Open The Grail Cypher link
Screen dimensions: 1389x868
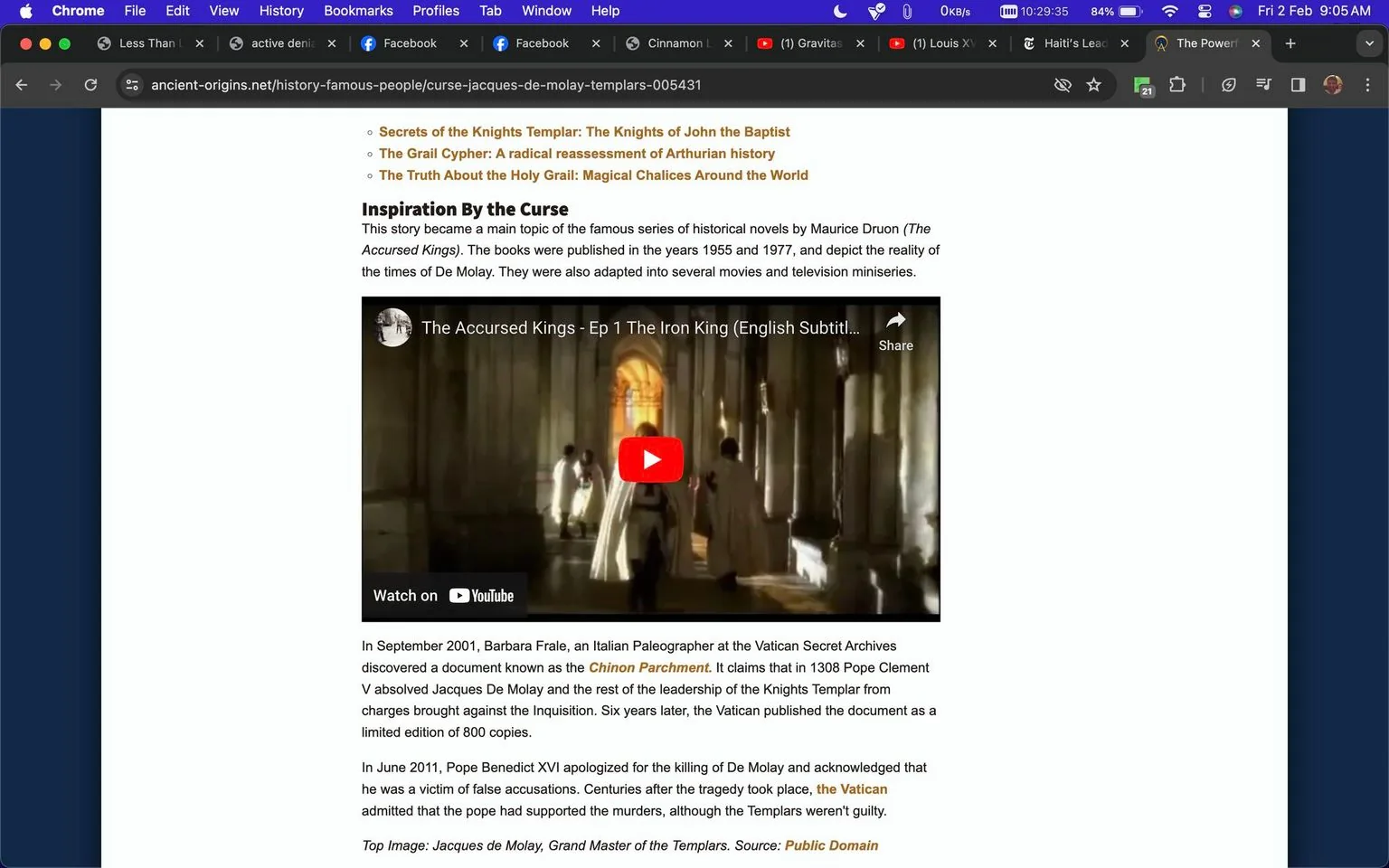[577, 154]
